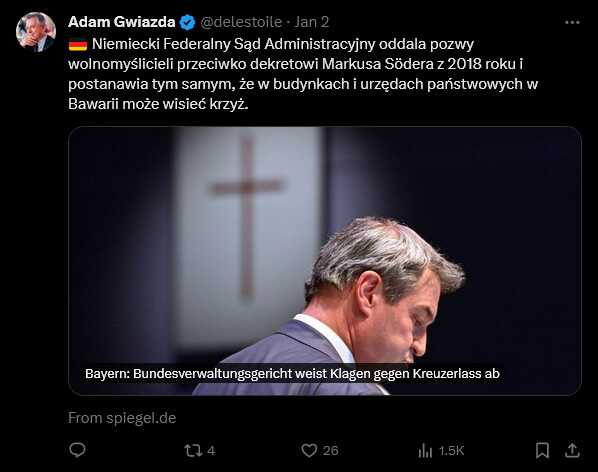
Task: Open the three-dot more options menu
Action: pyautogui.click(x=572, y=22)
